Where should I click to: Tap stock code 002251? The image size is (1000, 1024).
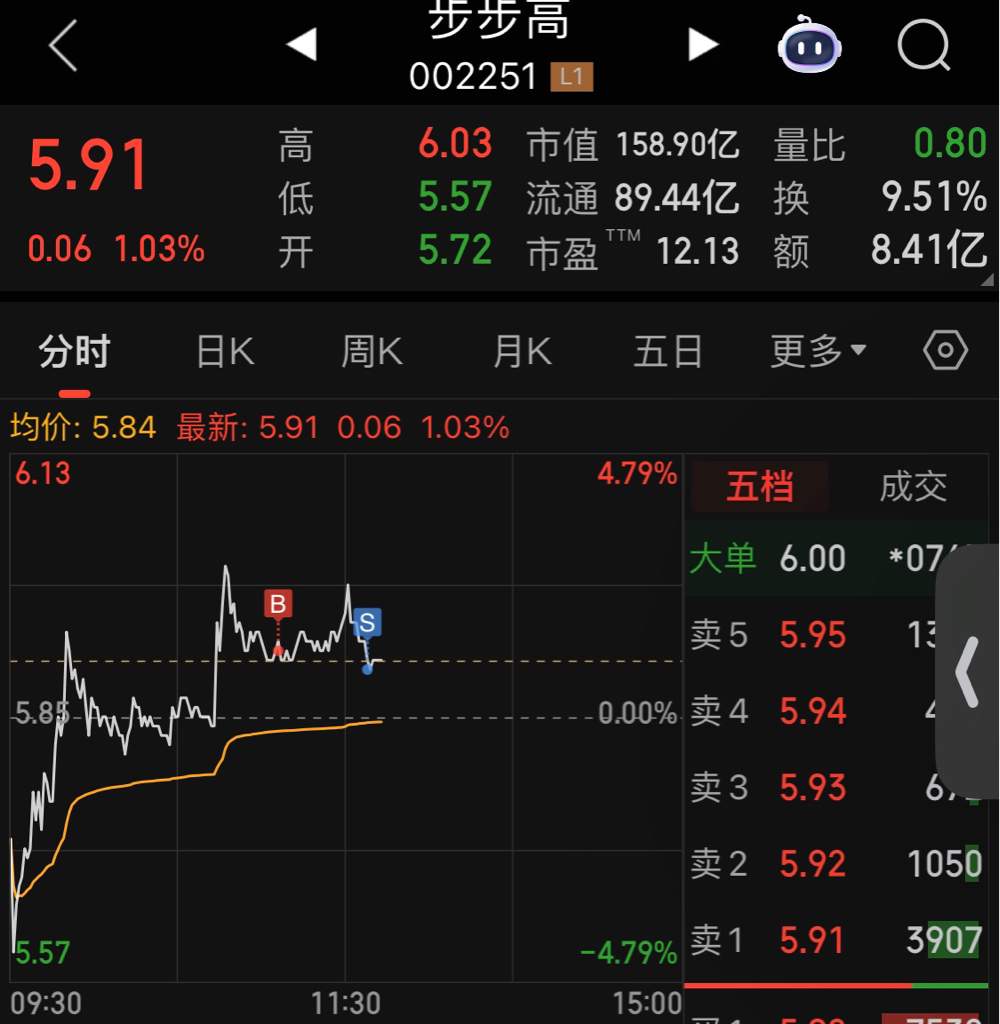pyautogui.click(x=473, y=77)
